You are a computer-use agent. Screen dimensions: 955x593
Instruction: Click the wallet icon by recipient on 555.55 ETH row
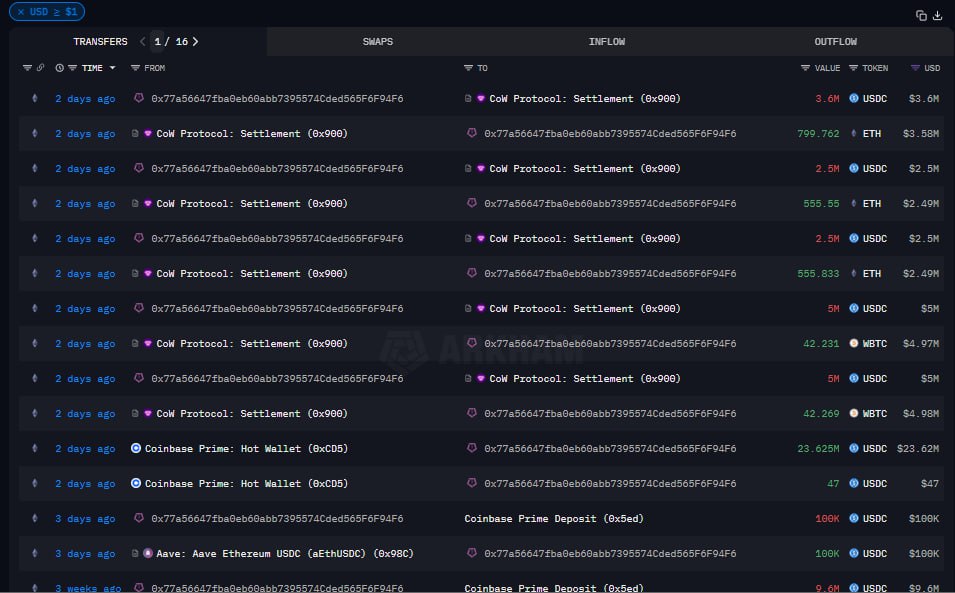tap(471, 203)
